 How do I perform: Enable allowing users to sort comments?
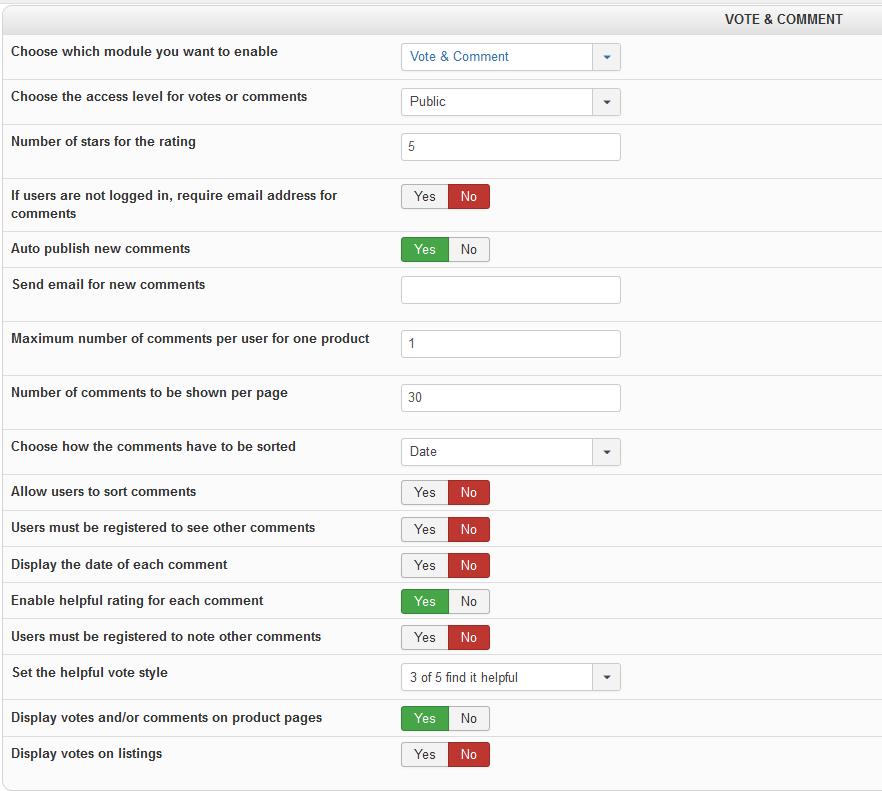tap(425, 493)
